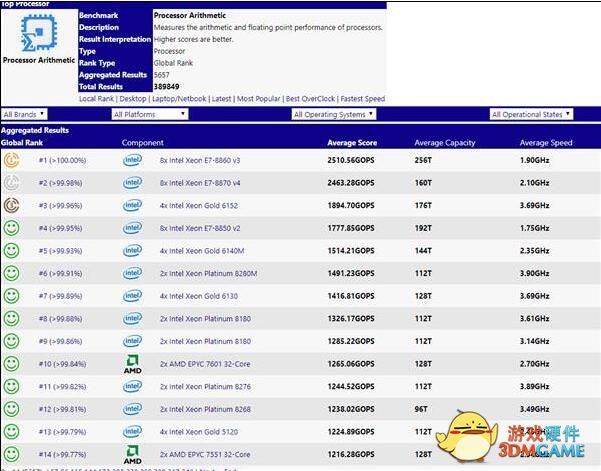Open 4x Intel Xeon Gold 5120 entry

[x=199, y=432]
